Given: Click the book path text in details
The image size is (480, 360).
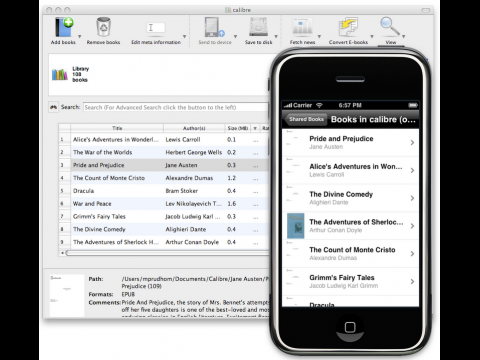Looking at the screenshot, I should coord(195,282).
